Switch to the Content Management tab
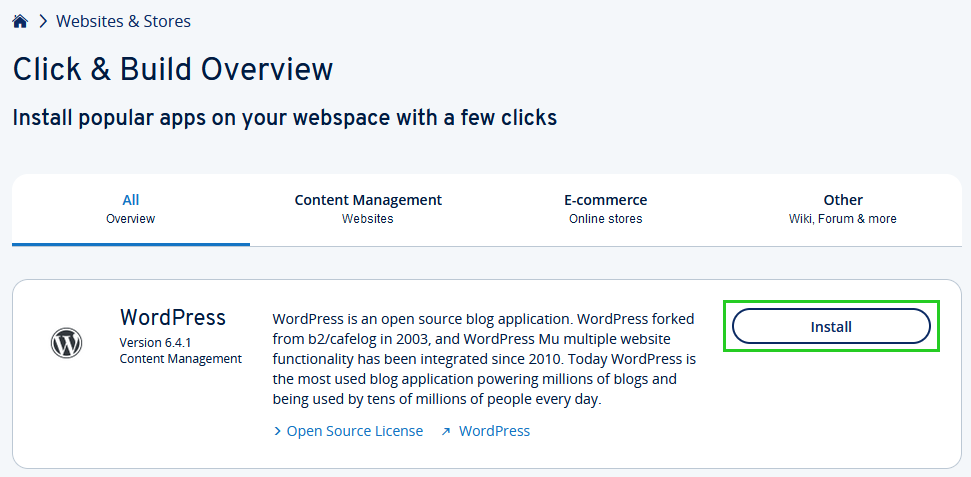Image resolution: width=971 pixels, height=477 pixels. [368, 209]
